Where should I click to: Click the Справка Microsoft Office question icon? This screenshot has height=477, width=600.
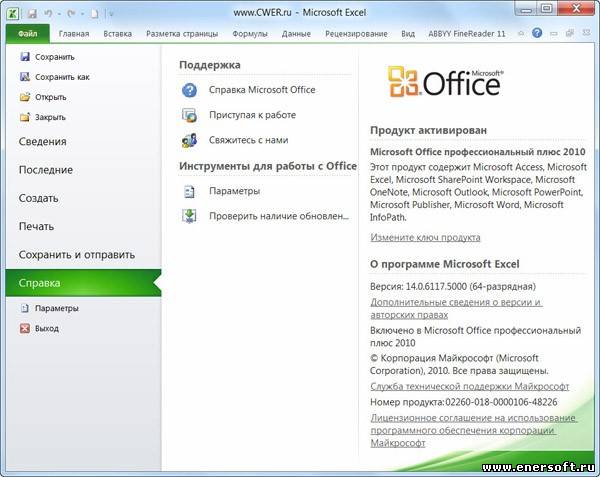click(189, 90)
